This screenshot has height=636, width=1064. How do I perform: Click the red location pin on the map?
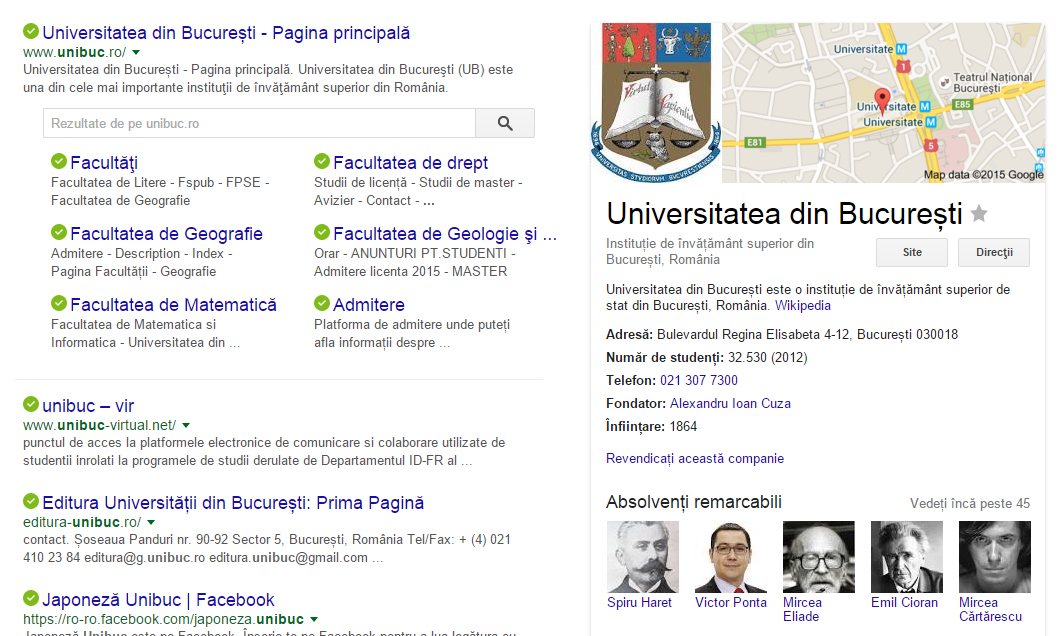coord(881,100)
